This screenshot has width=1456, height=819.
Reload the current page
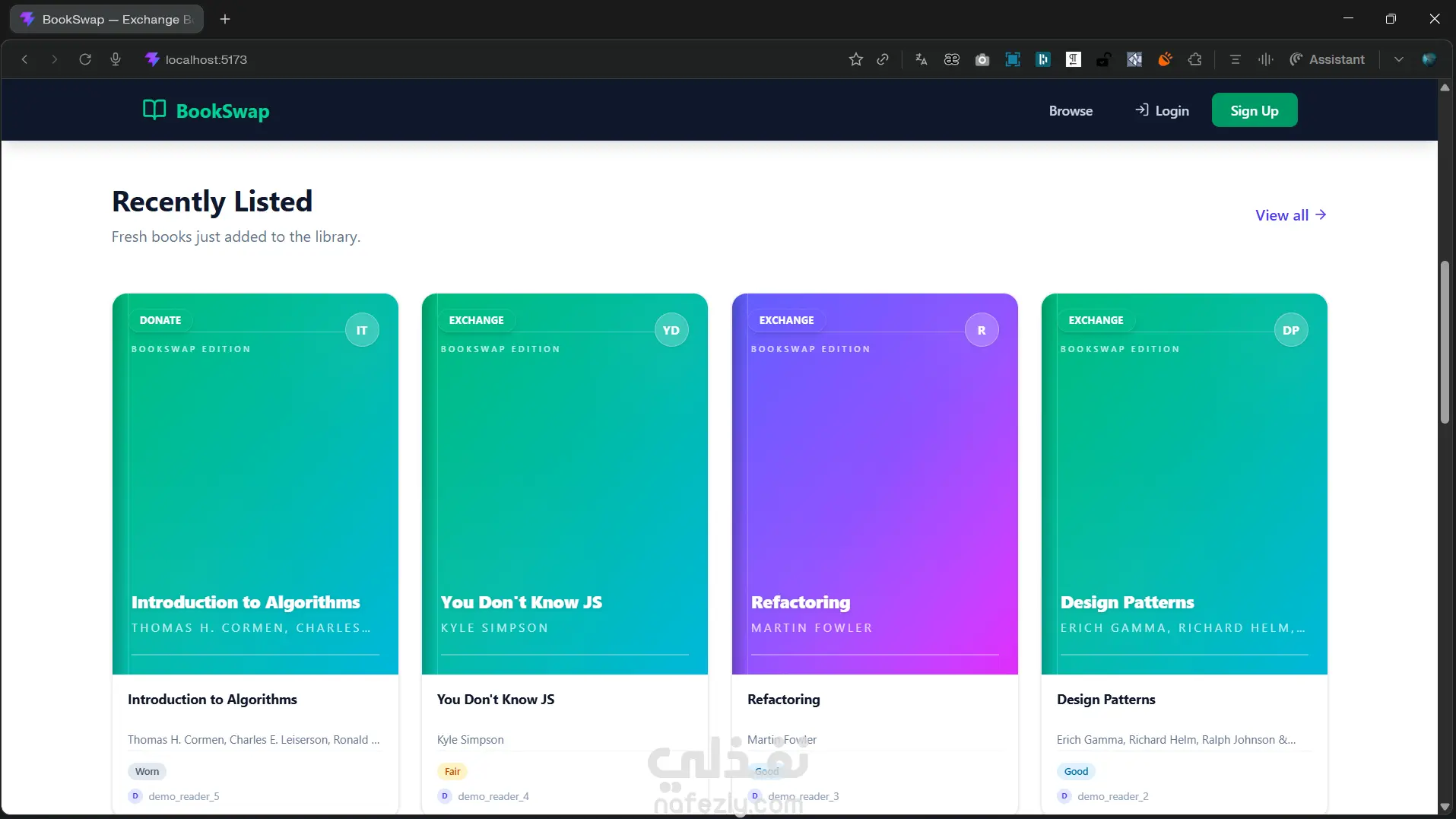pos(85,59)
